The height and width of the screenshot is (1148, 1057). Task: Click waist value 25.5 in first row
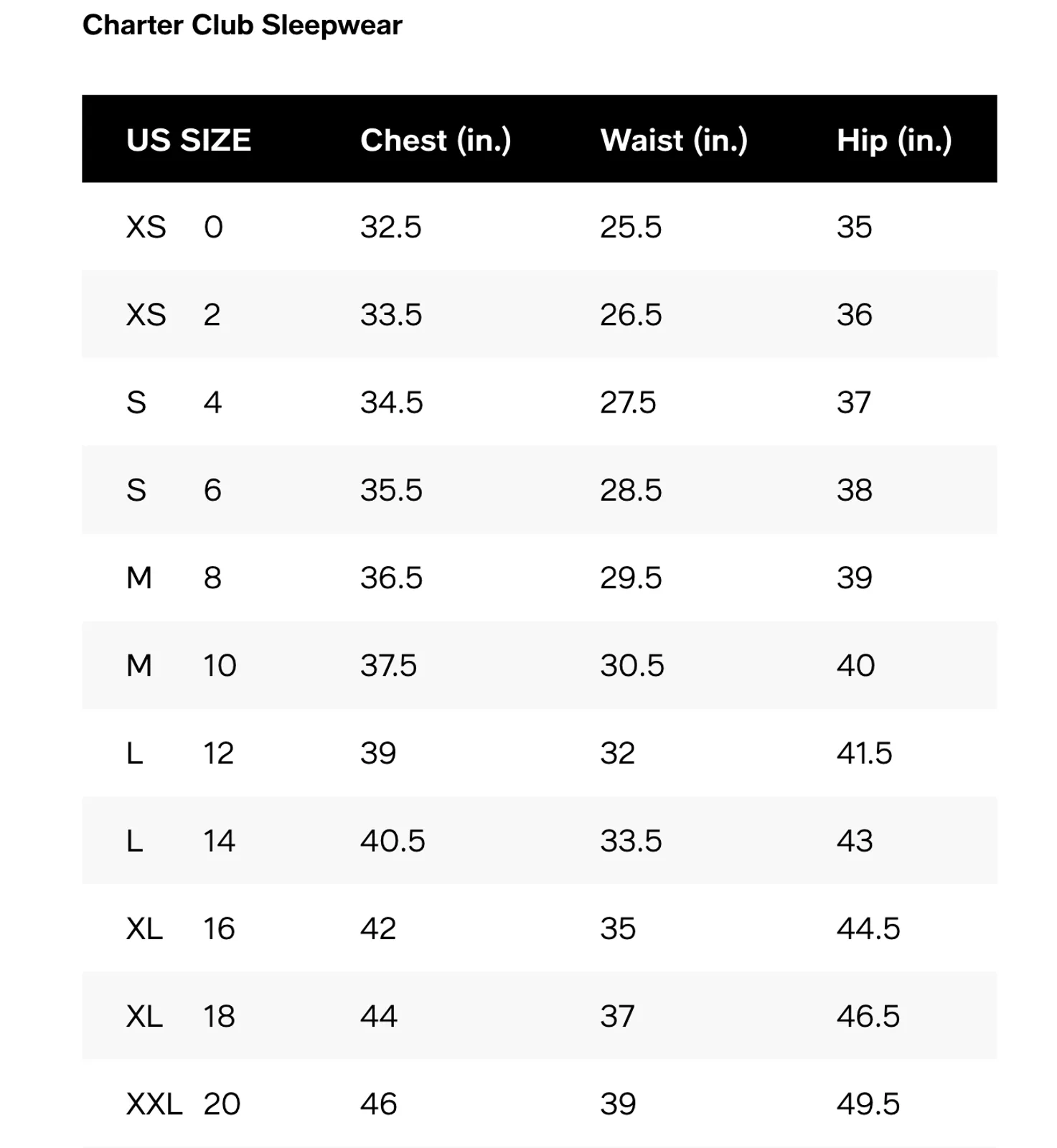click(x=631, y=227)
